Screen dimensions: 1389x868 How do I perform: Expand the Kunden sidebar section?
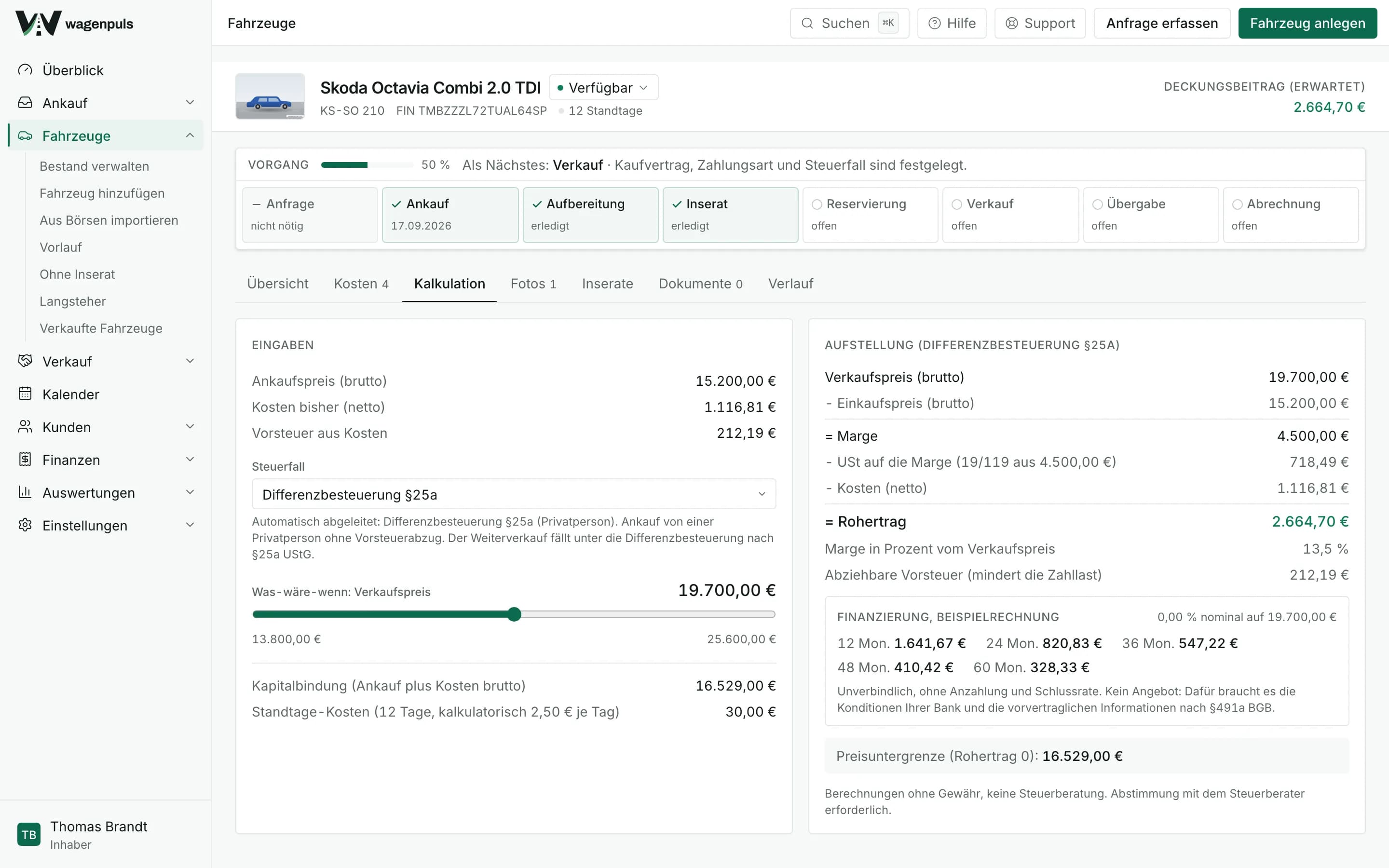pyautogui.click(x=190, y=427)
